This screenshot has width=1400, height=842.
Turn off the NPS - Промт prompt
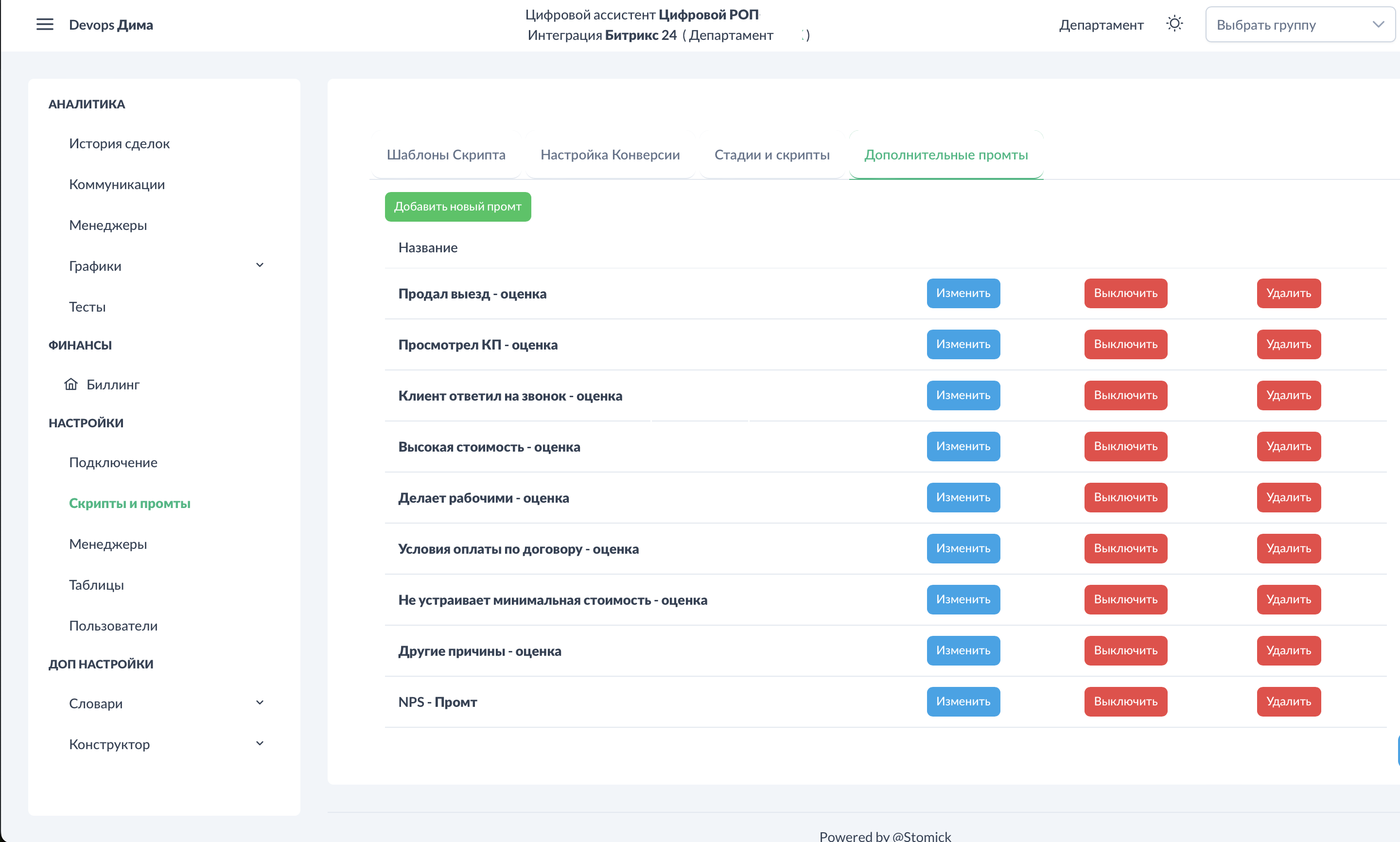point(1125,702)
